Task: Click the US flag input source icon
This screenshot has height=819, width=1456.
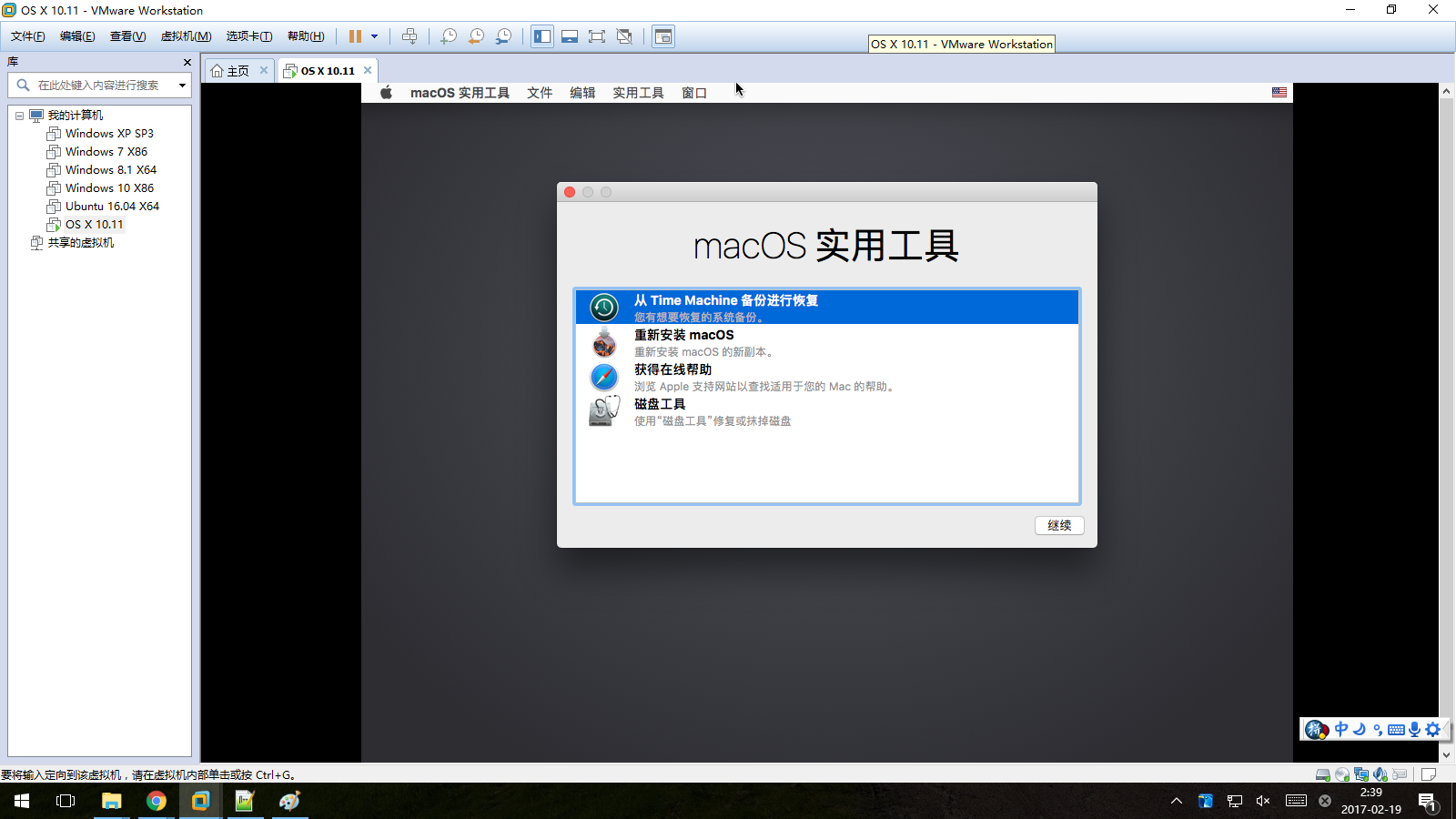Action: (1279, 93)
